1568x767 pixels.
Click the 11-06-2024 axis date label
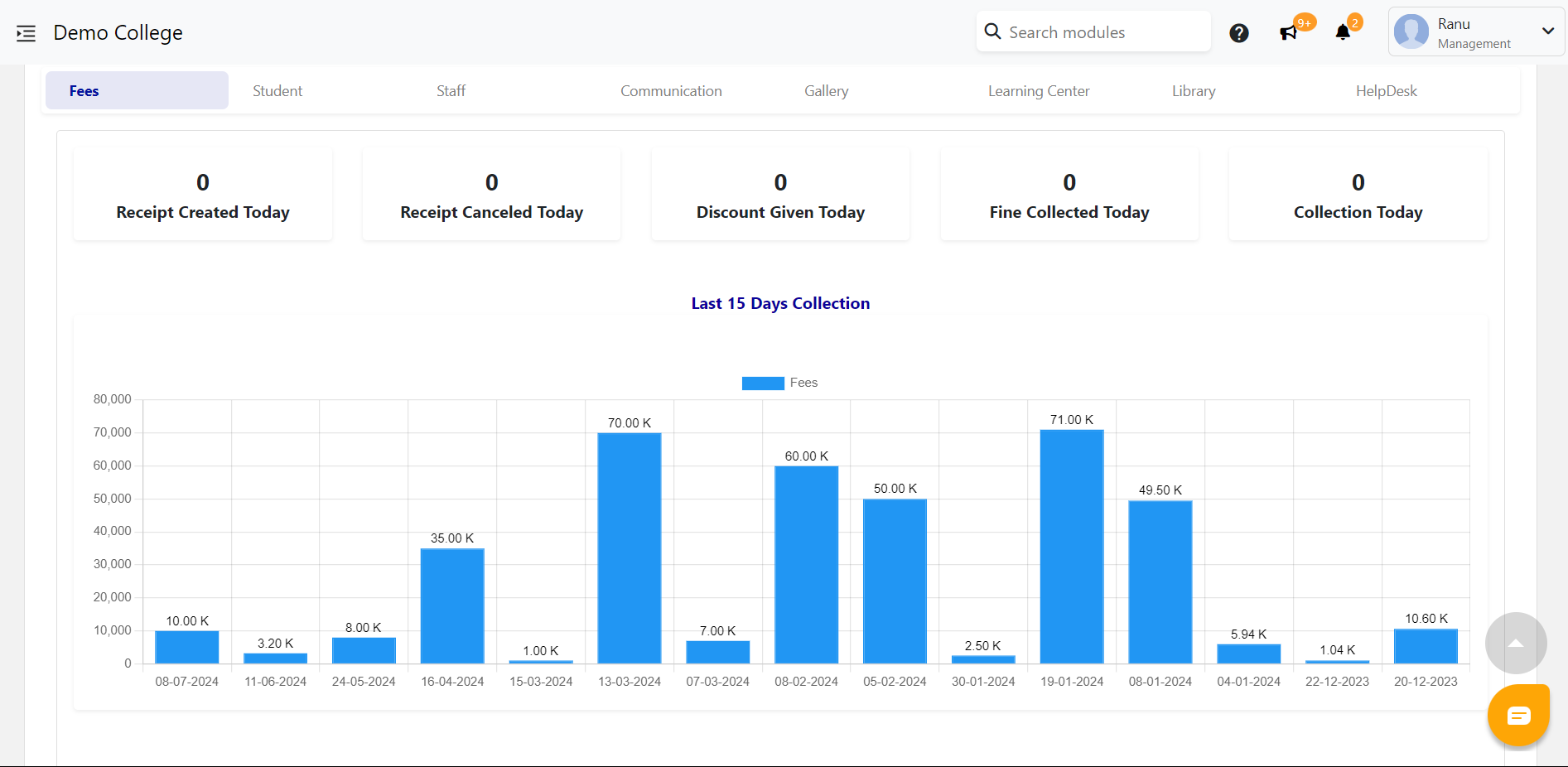[x=275, y=682]
